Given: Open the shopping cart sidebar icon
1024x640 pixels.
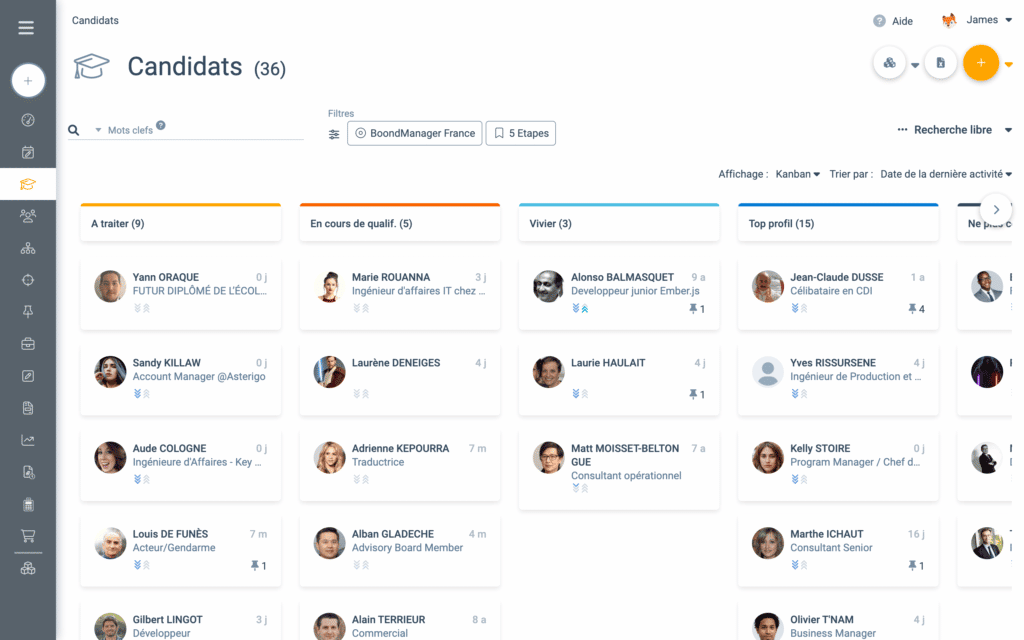Looking at the screenshot, I should [27, 536].
